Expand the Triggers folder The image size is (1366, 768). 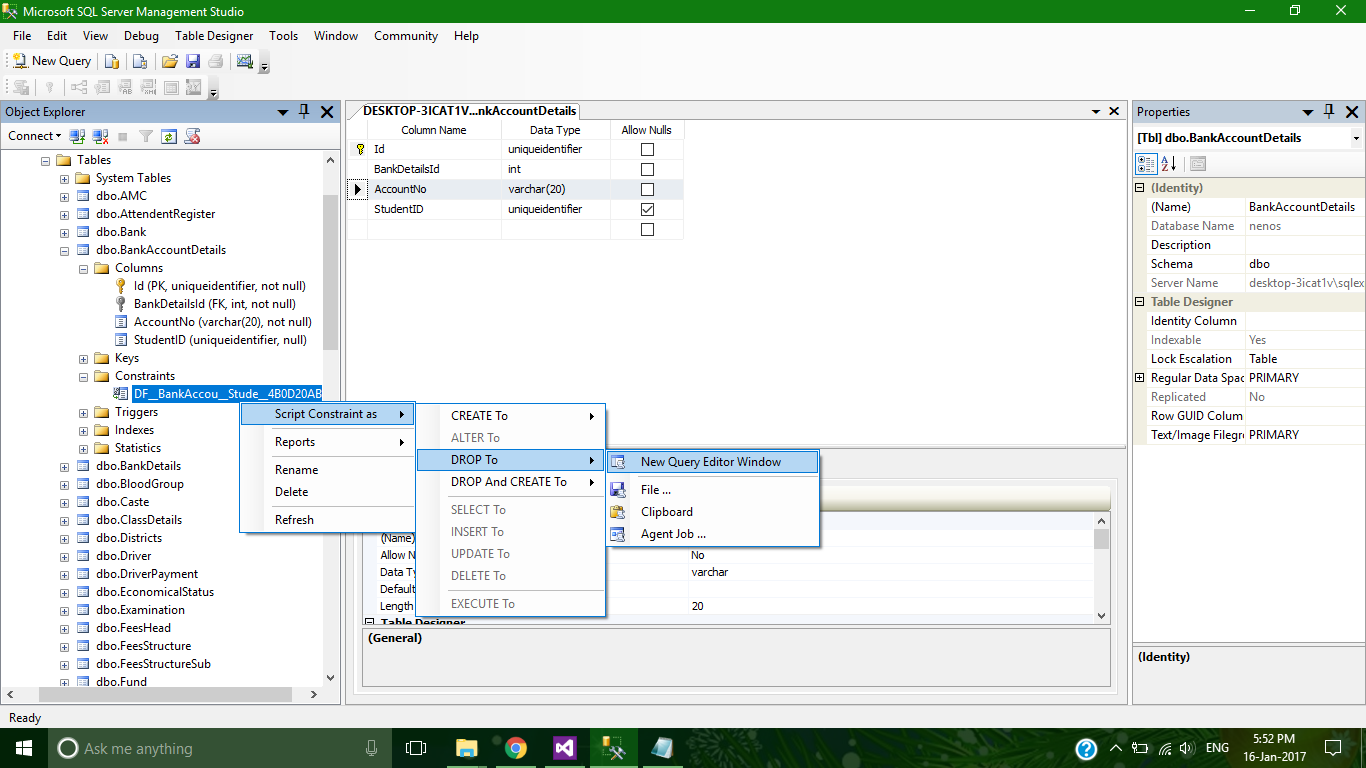[83, 412]
